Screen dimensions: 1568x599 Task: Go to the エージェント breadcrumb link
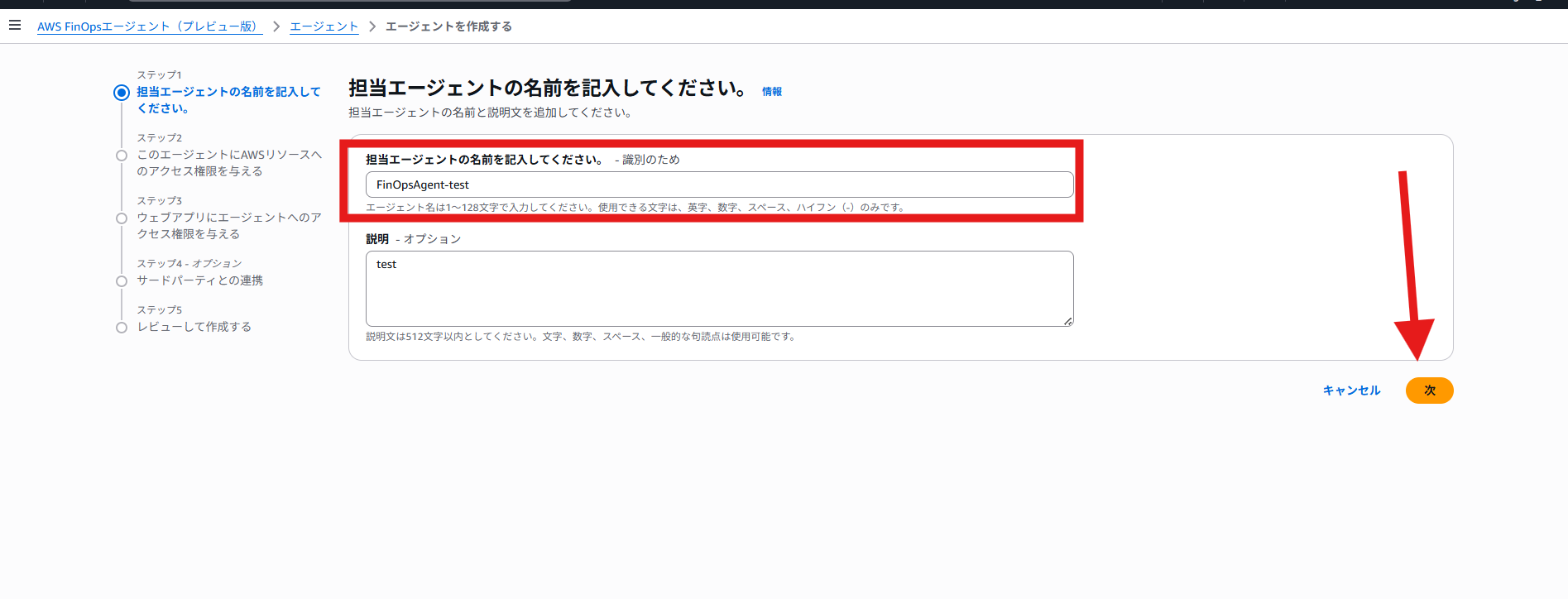click(324, 26)
